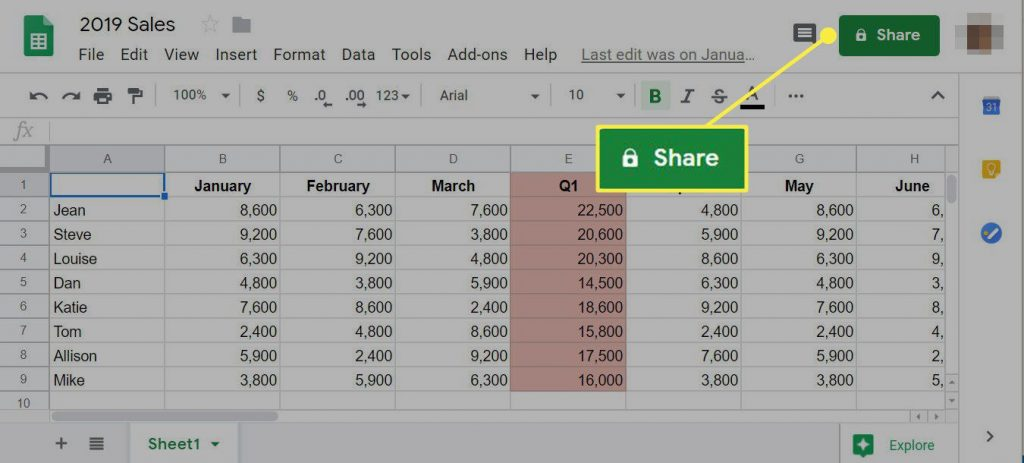
Task: Open Google Calendar side panel icon
Action: 990,107
